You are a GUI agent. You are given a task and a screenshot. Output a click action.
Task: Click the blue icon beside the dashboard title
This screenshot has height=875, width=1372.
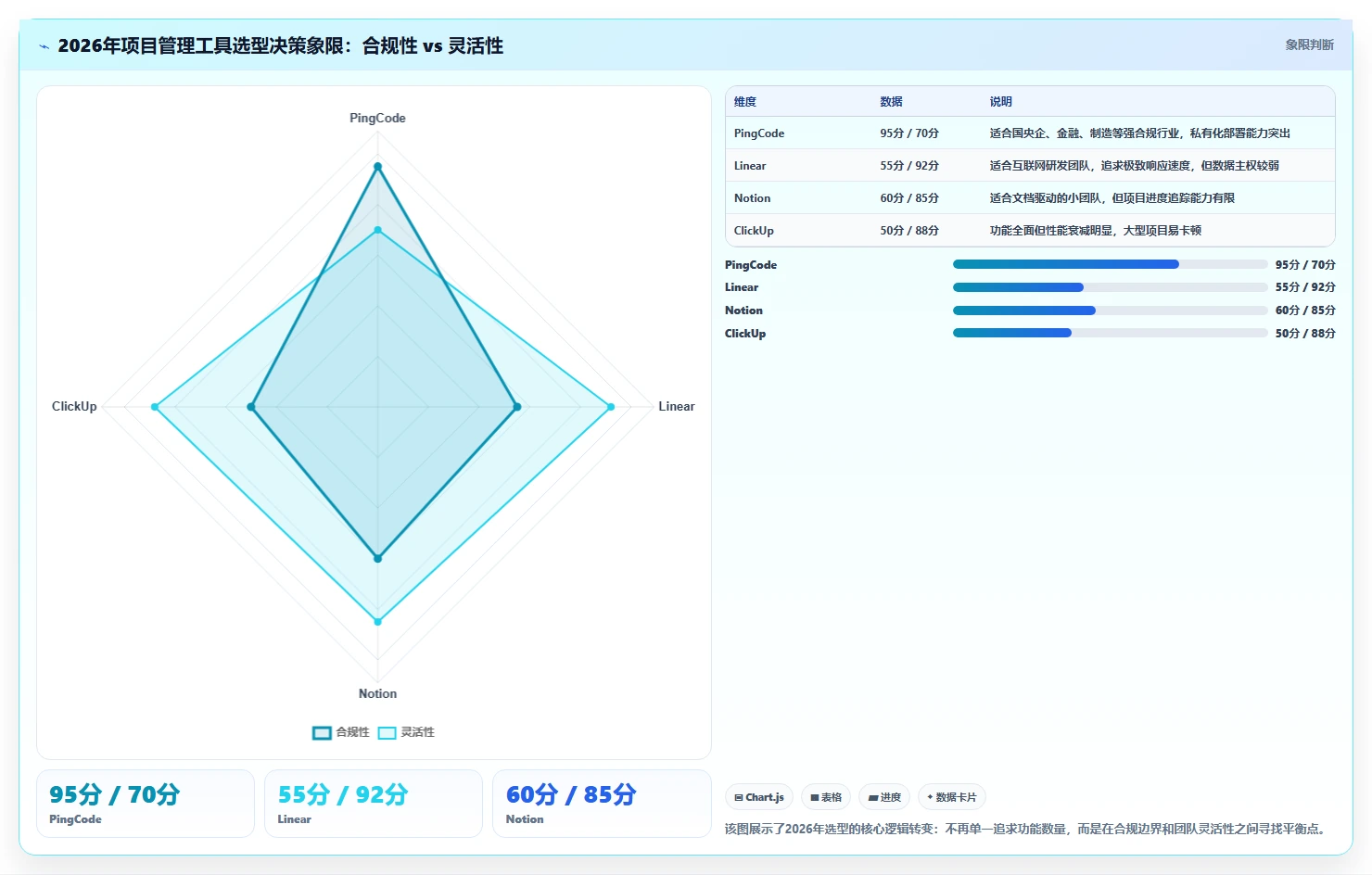pyautogui.click(x=44, y=46)
